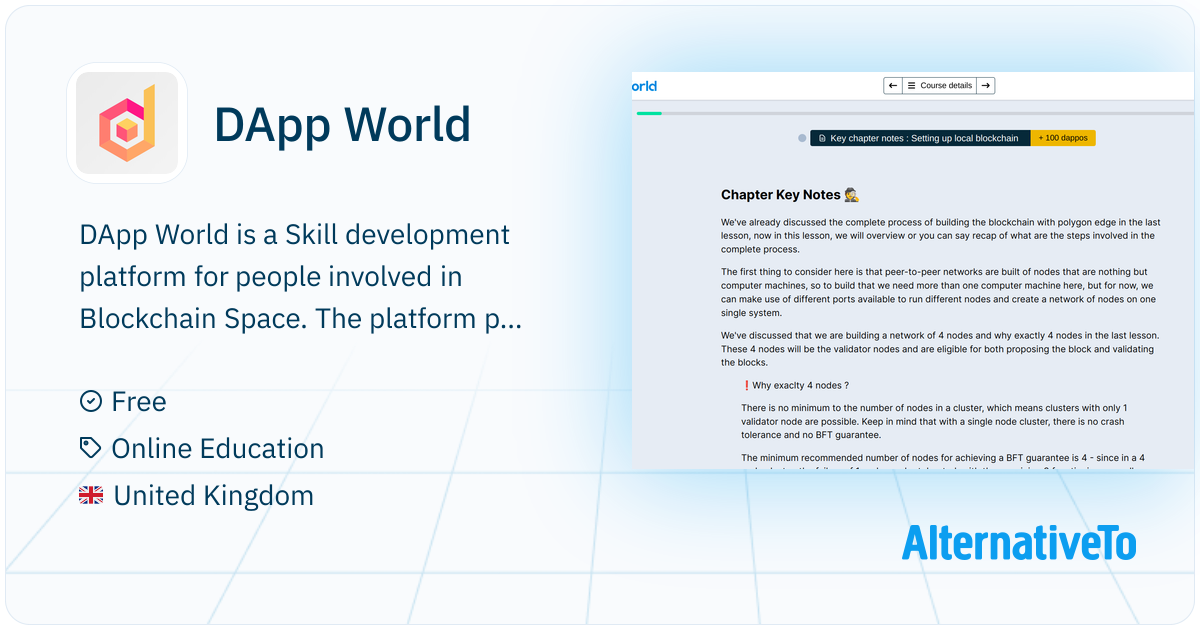Select the Key chapter notes chip
The image size is (1200, 630).
919,138
